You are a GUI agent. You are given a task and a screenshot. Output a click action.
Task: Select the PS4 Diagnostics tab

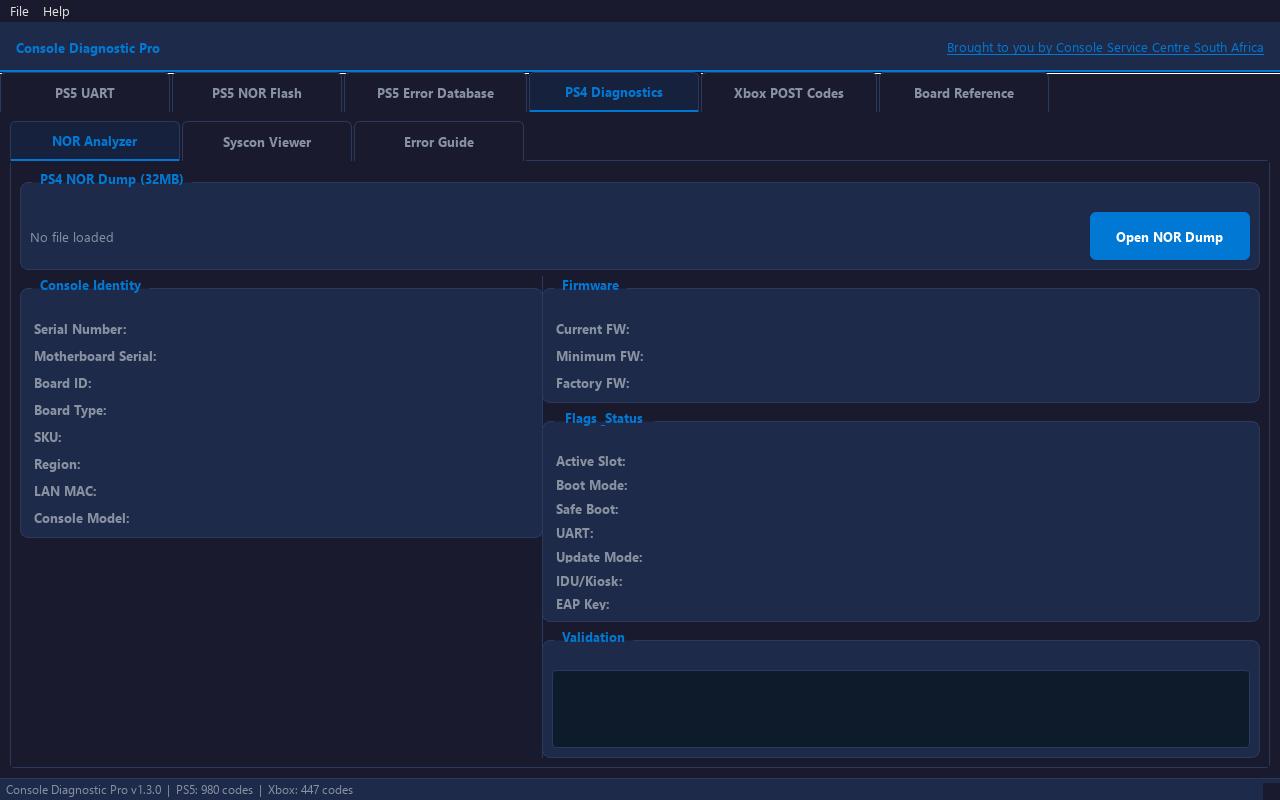point(614,92)
